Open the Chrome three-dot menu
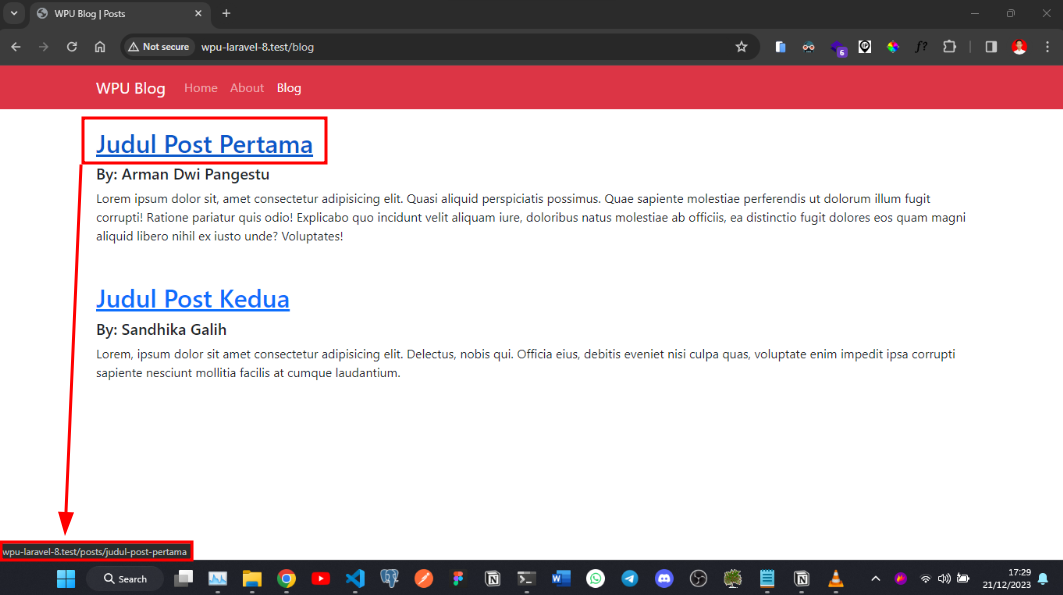 [x=1046, y=47]
